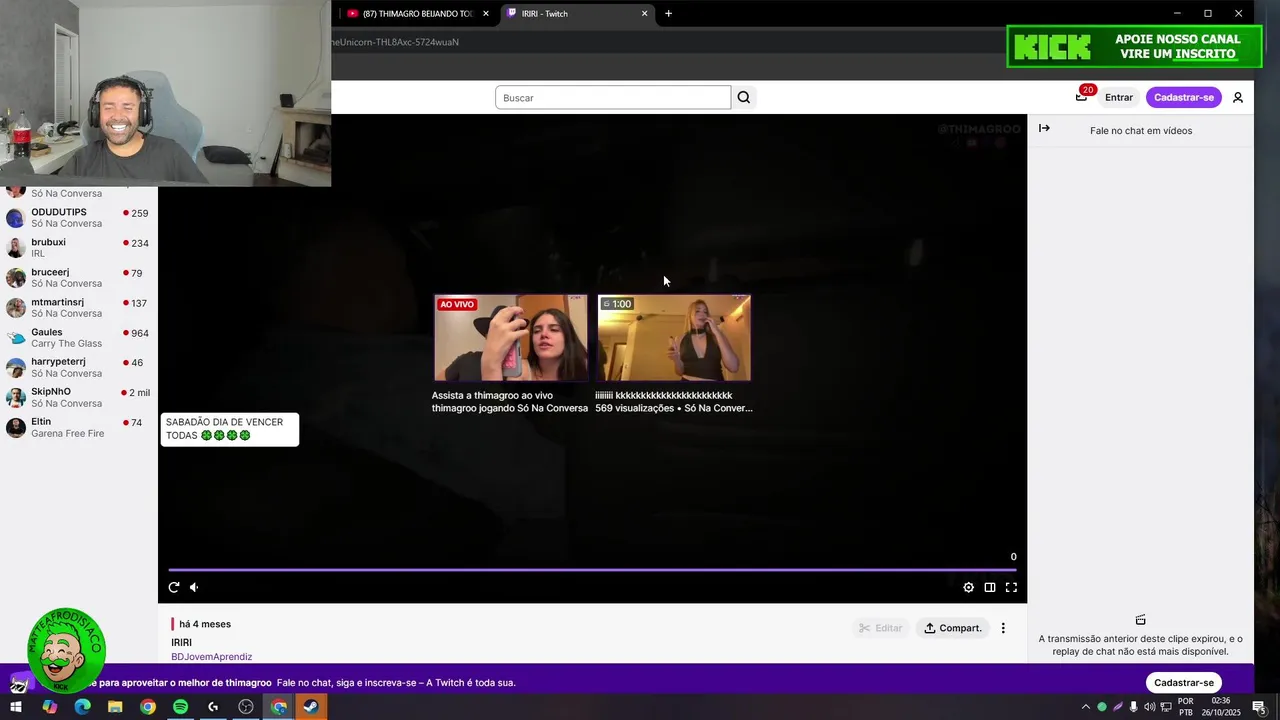The image size is (1280, 720).
Task: Close the IRIRI - Twitch tab
Action: [x=644, y=13]
